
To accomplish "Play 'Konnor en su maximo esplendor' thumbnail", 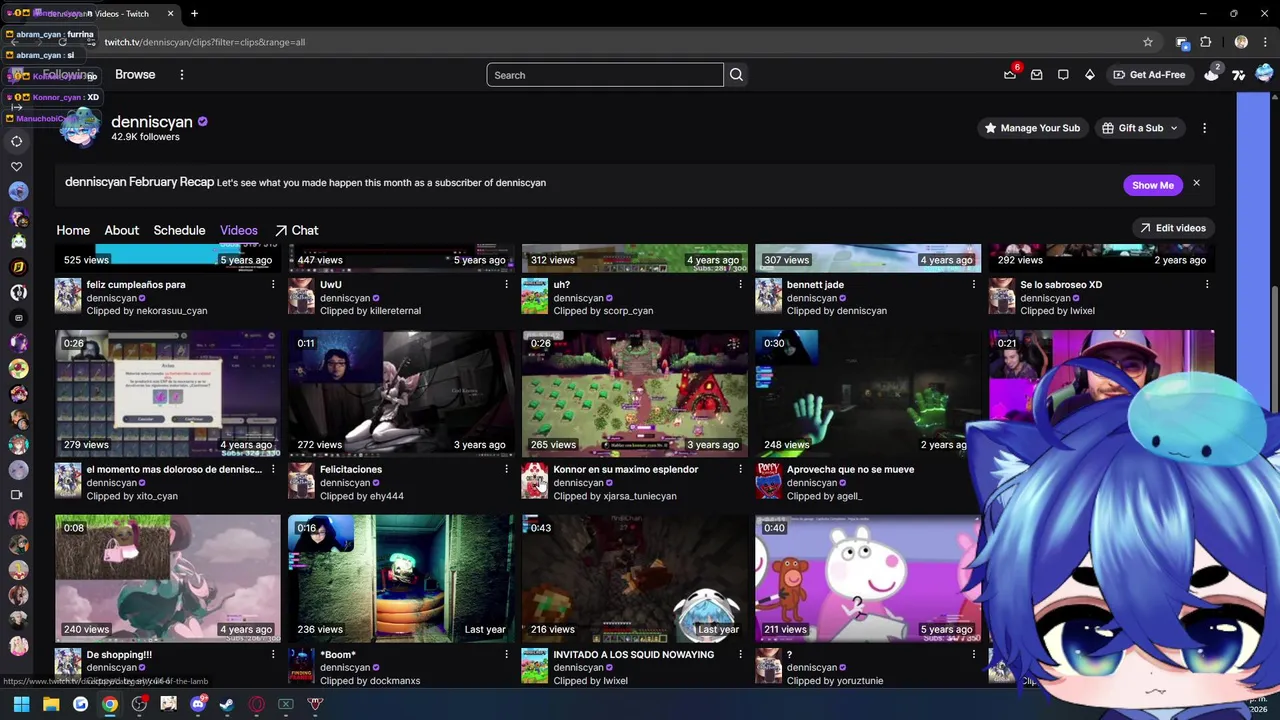I will pos(635,394).
